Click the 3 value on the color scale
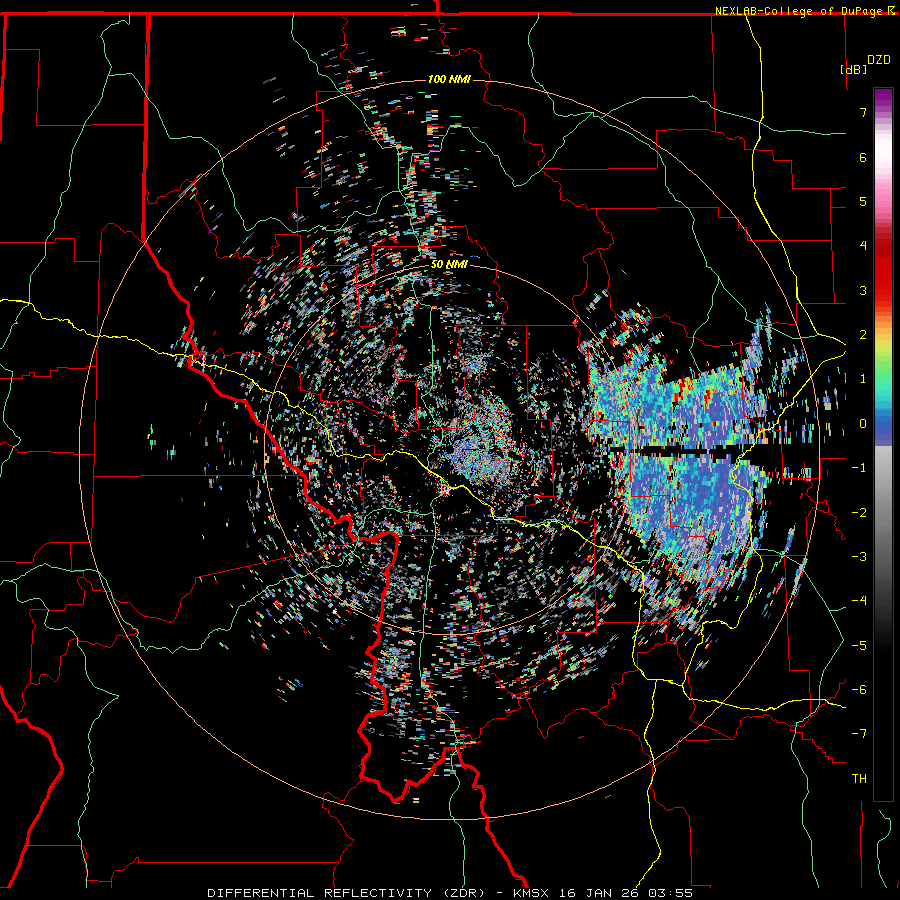900x900 pixels. click(863, 290)
